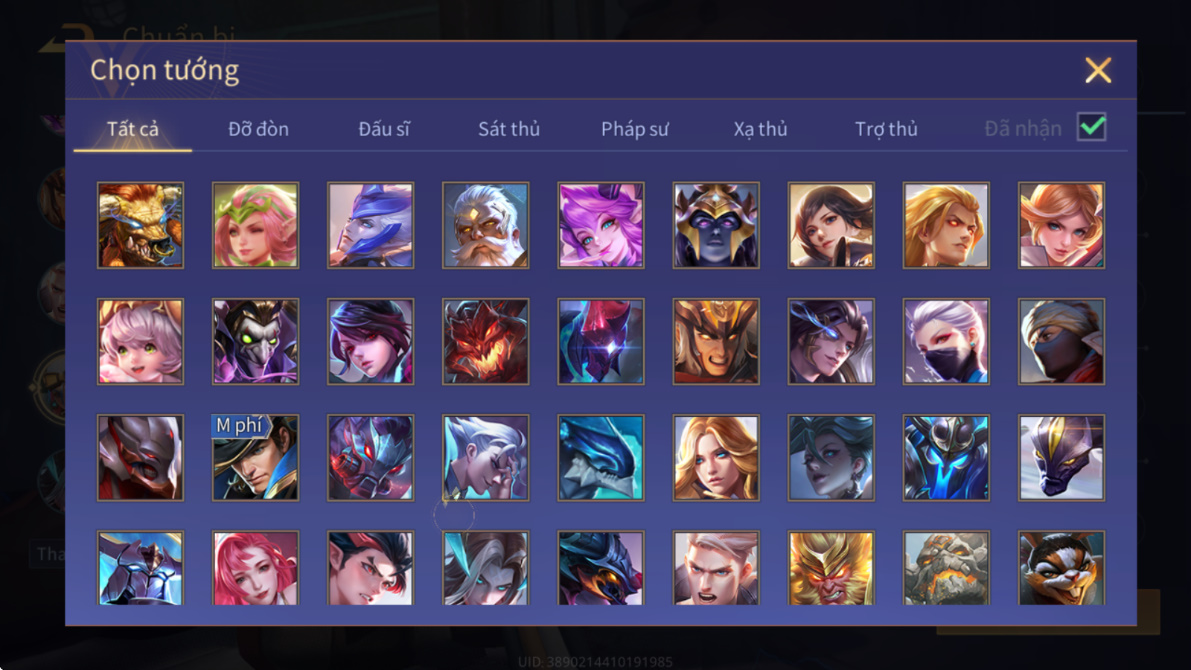The width and height of the screenshot is (1191, 670).
Task: Open the Sát thủ tab
Action: coord(509,129)
